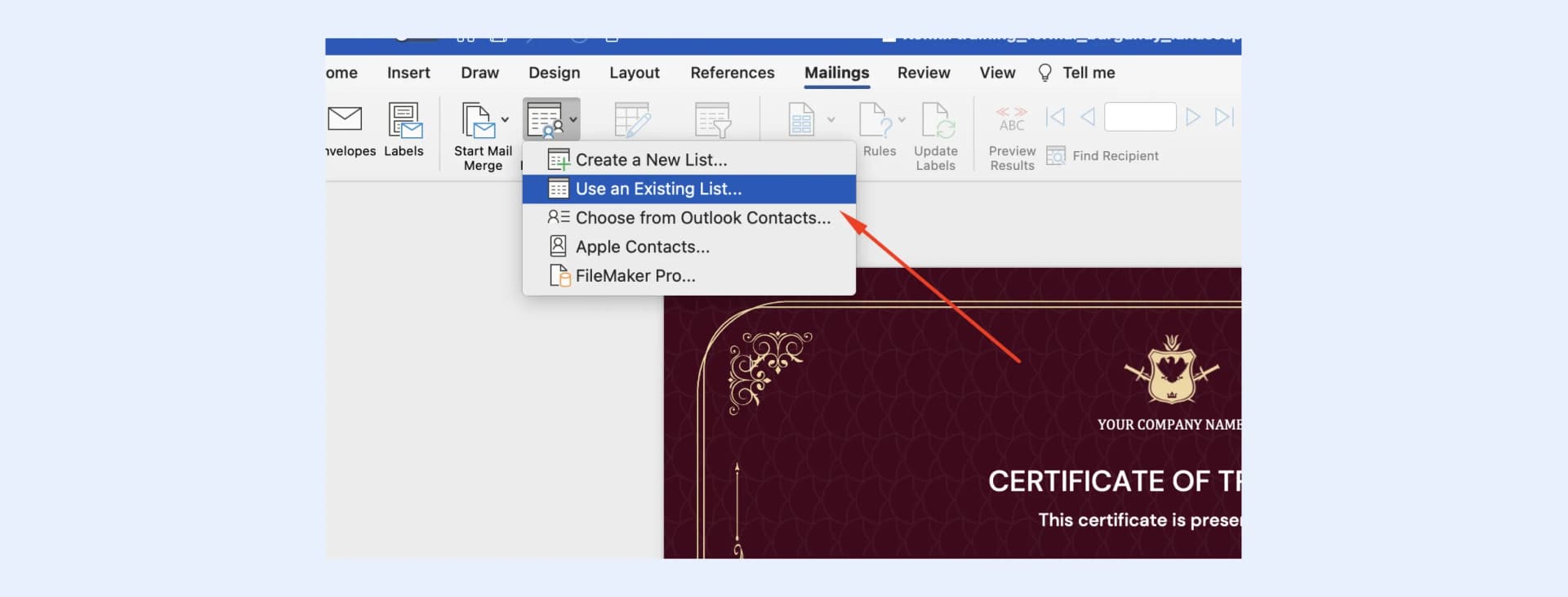Open the Design tab
Viewport: 1568px width, 597px height.
[554, 73]
